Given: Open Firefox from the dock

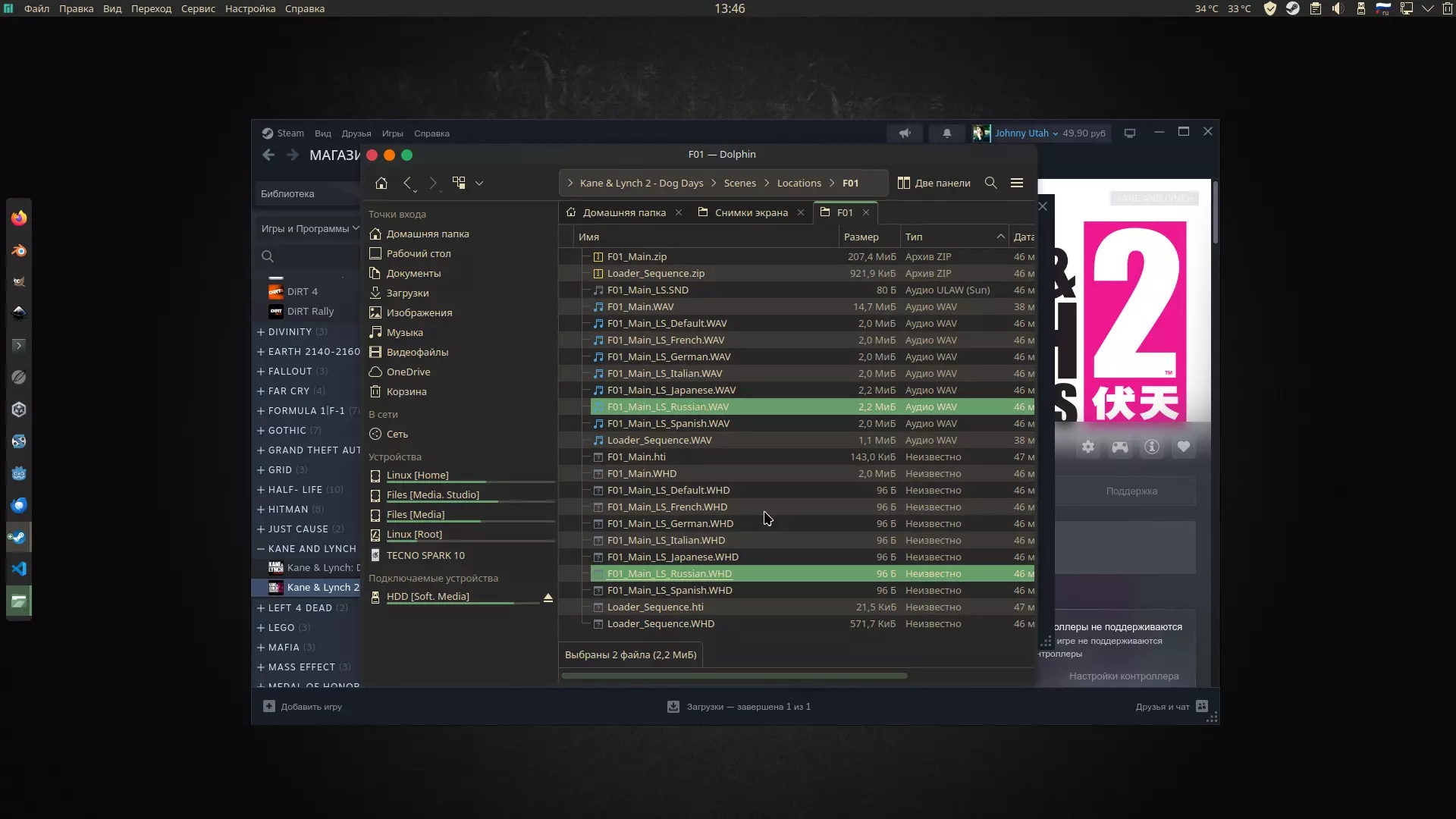Looking at the screenshot, I should point(19,218).
